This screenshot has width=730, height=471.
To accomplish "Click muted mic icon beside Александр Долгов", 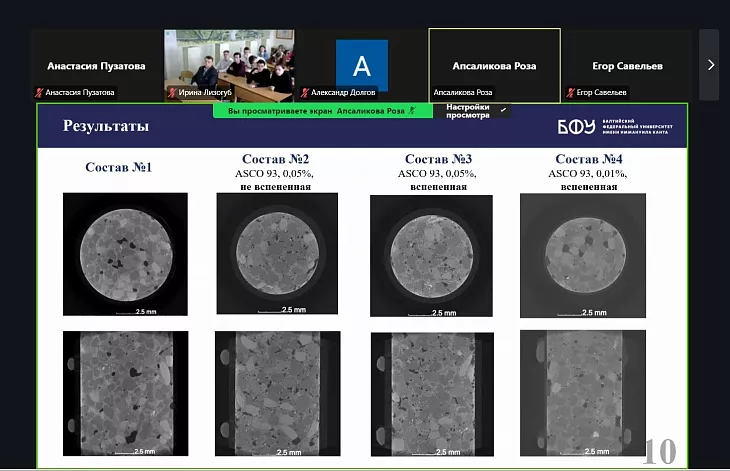I will 304,92.
